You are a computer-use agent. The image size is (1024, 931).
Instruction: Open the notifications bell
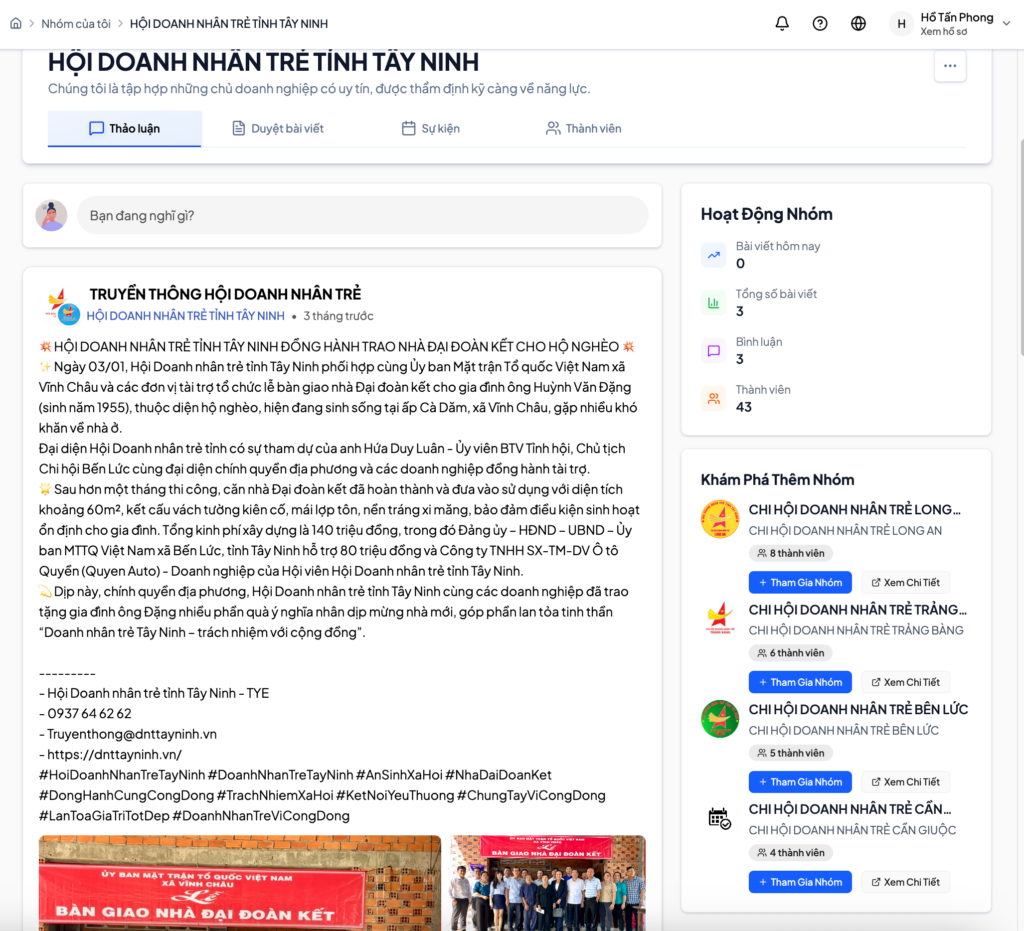[x=782, y=24]
